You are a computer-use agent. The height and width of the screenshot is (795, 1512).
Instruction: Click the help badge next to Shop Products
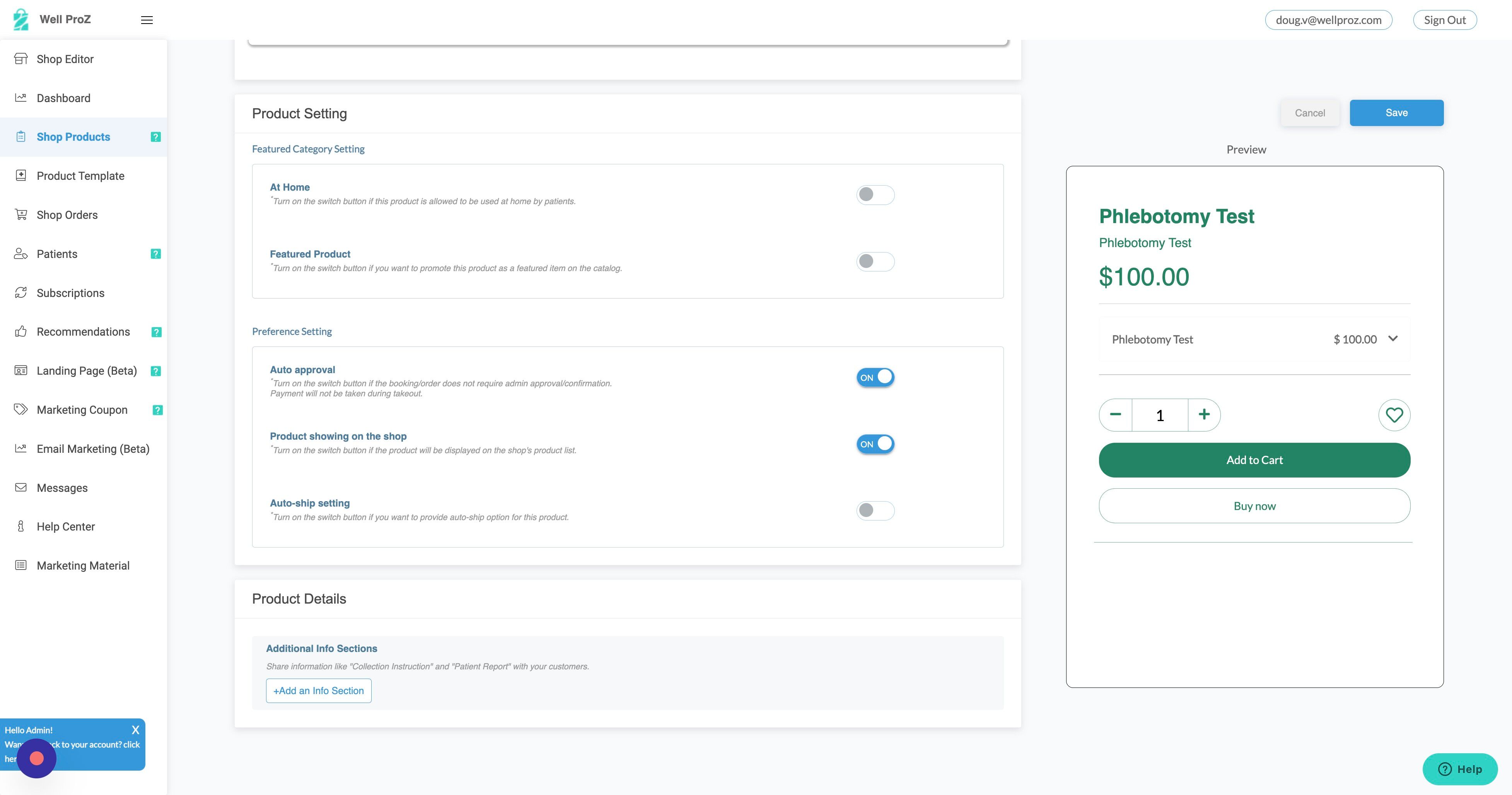pyautogui.click(x=155, y=137)
